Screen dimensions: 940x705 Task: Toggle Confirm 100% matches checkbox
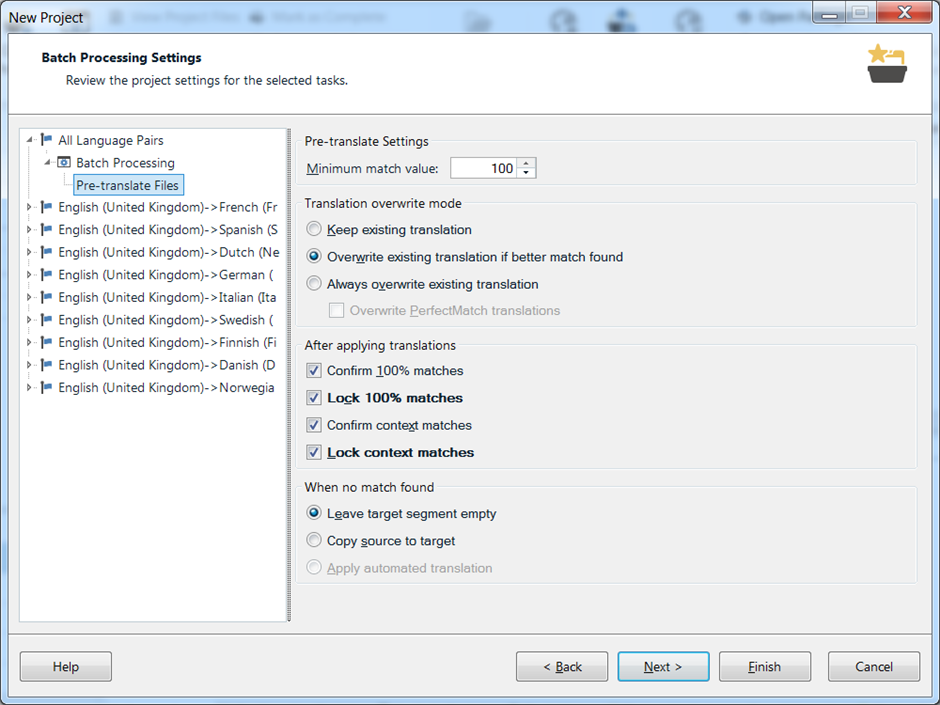314,370
